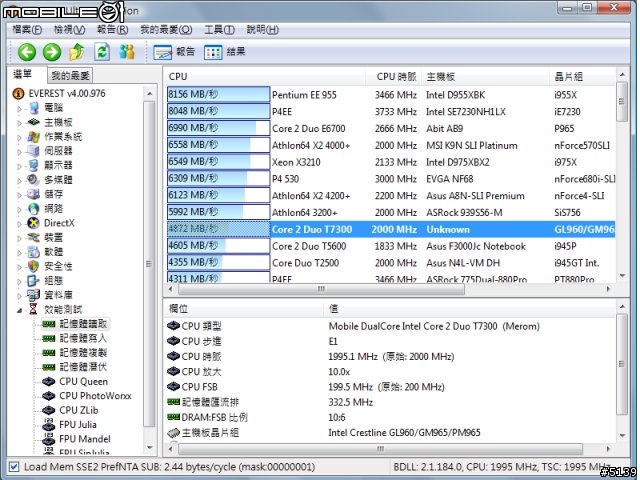The width and height of the screenshot is (640, 480).
Task: Open the 報告 report button
Action: tap(174, 52)
